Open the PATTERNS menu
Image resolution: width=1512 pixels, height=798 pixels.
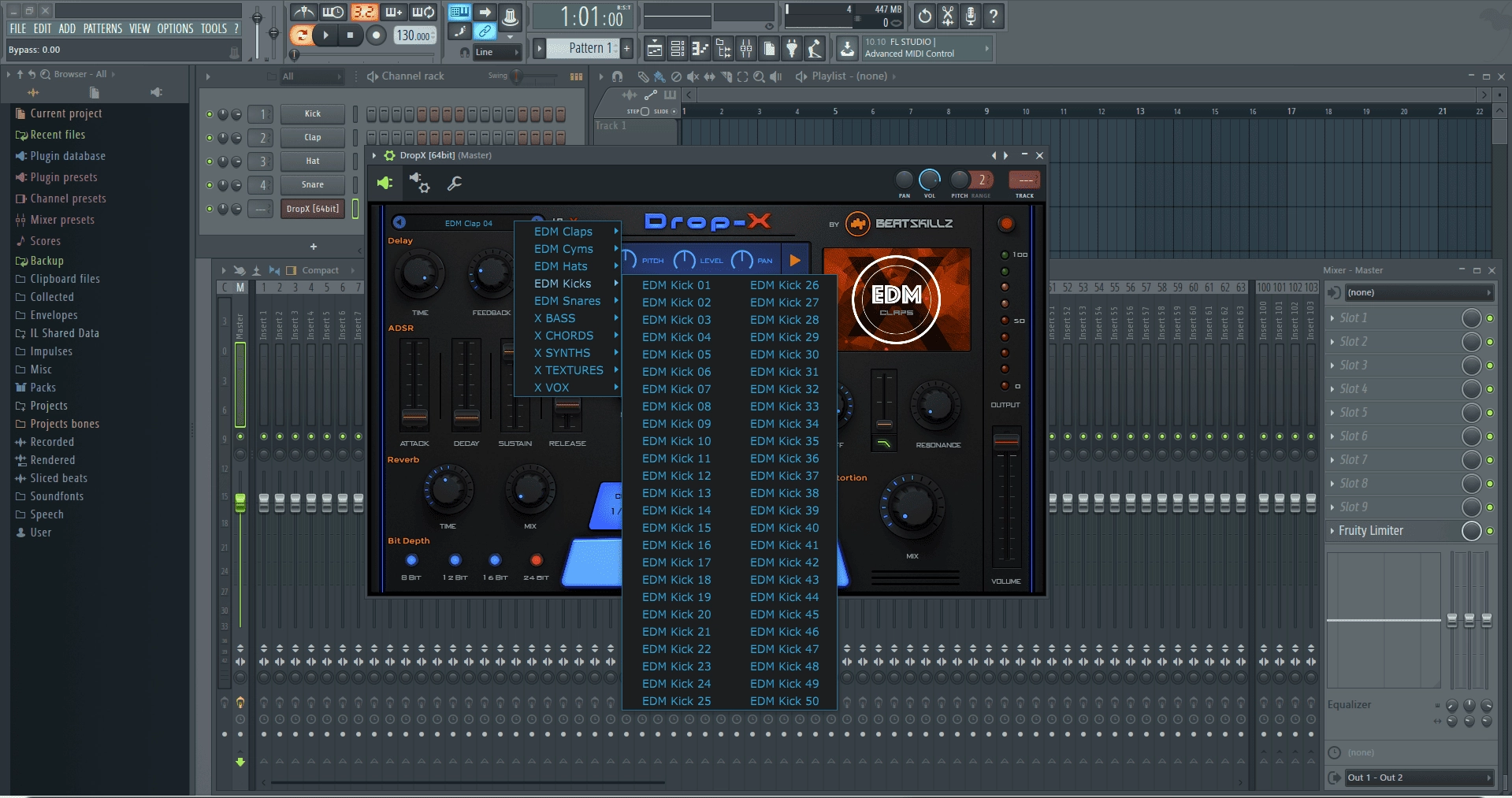(x=102, y=28)
